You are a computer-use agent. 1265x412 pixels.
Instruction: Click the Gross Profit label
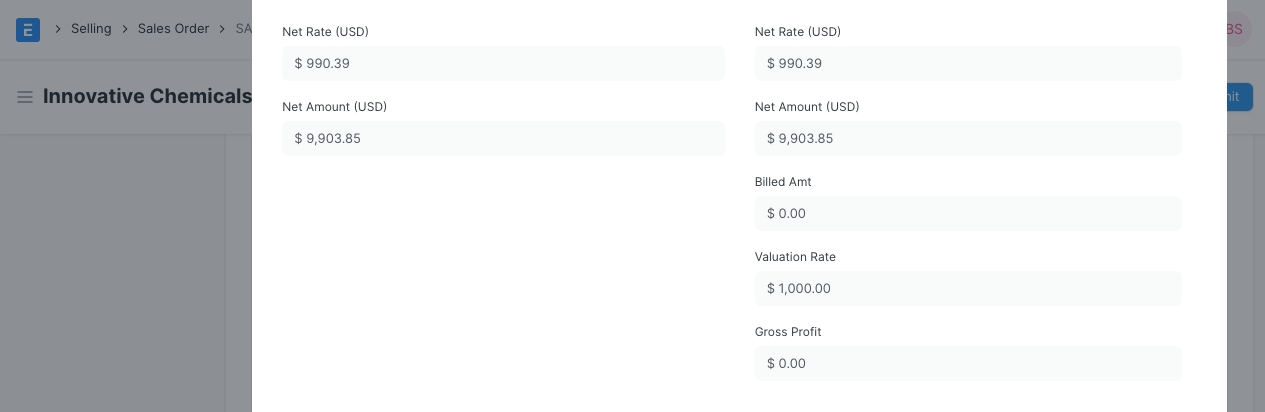click(788, 332)
